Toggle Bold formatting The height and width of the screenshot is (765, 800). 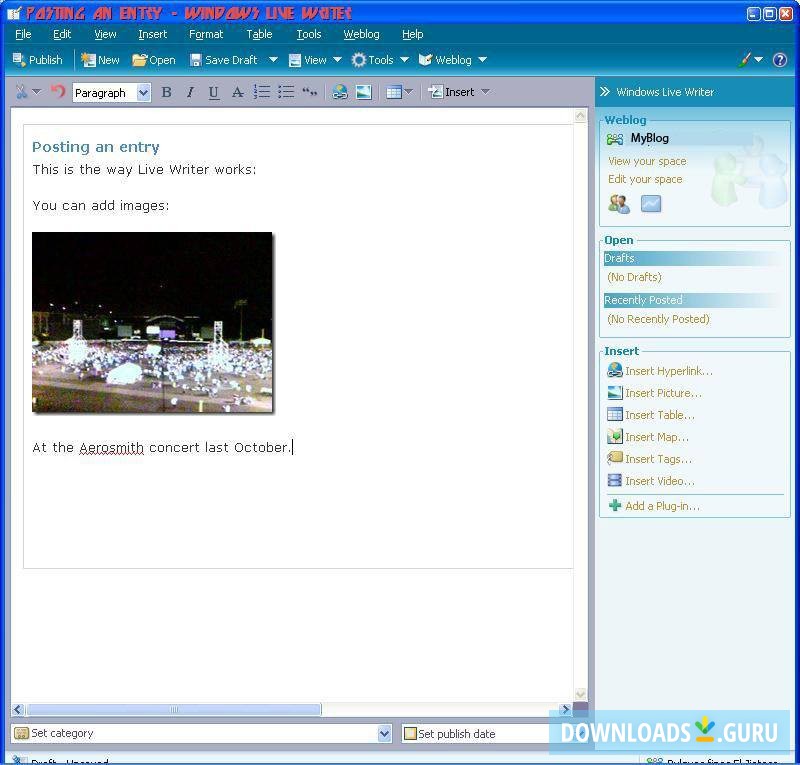click(x=166, y=92)
